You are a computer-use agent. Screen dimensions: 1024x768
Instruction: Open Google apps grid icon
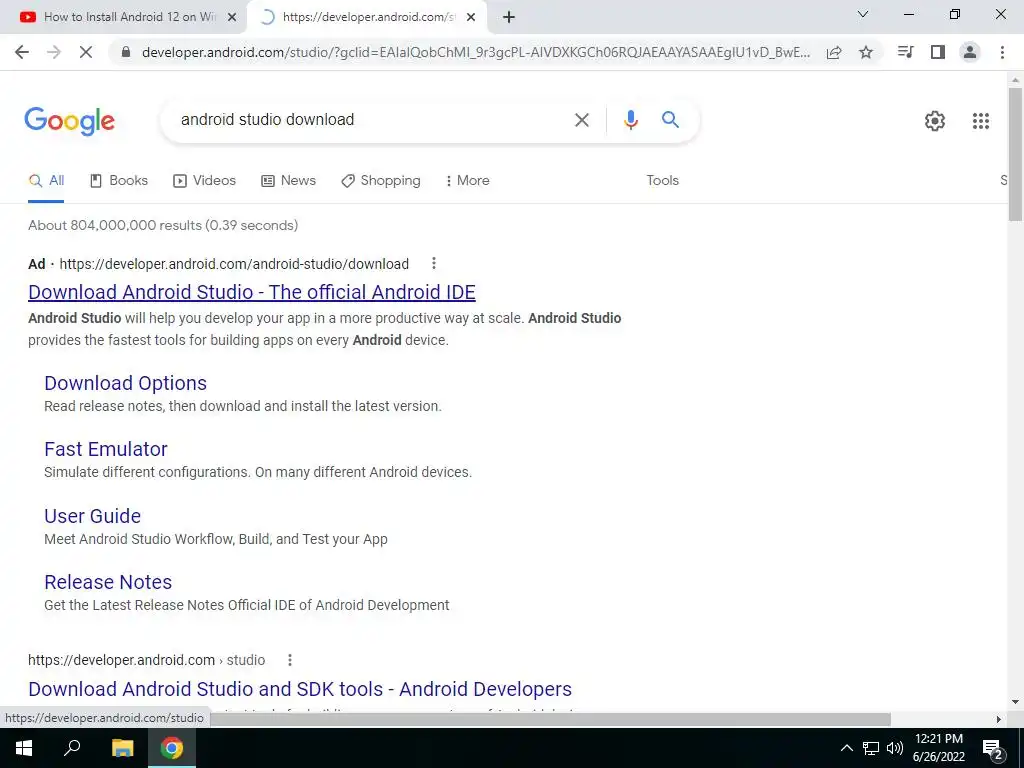click(980, 121)
